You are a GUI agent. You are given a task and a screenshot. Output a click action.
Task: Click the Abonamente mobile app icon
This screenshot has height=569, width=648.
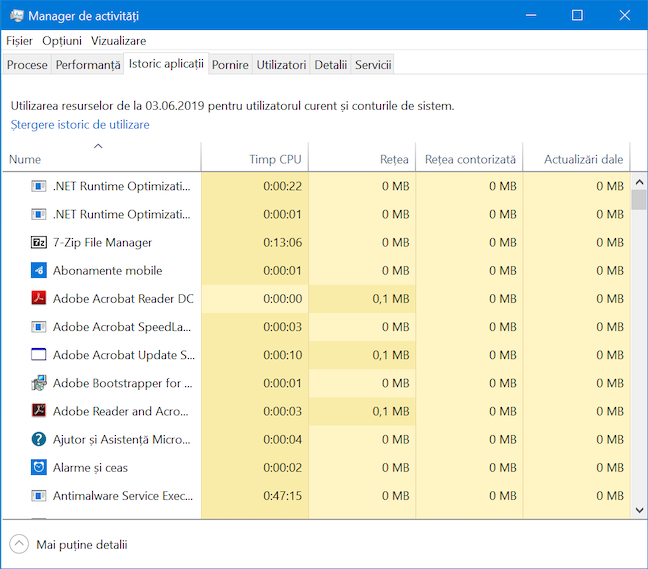pyautogui.click(x=38, y=271)
